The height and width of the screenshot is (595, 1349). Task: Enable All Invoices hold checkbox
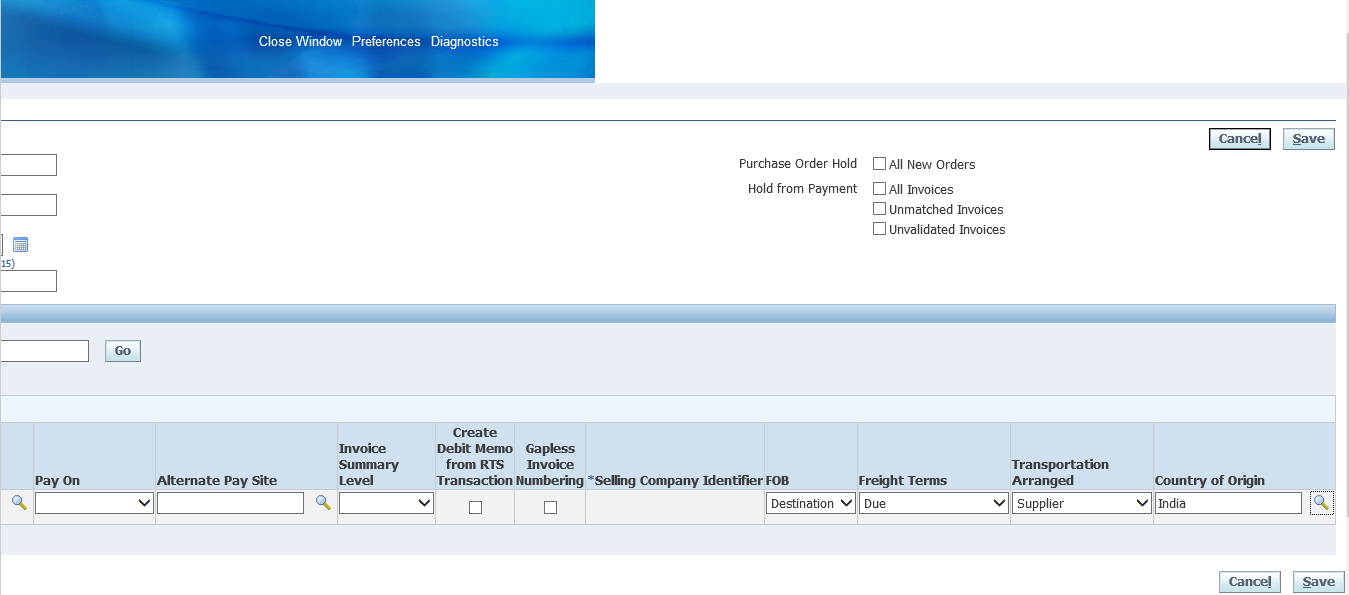coord(880,189)
